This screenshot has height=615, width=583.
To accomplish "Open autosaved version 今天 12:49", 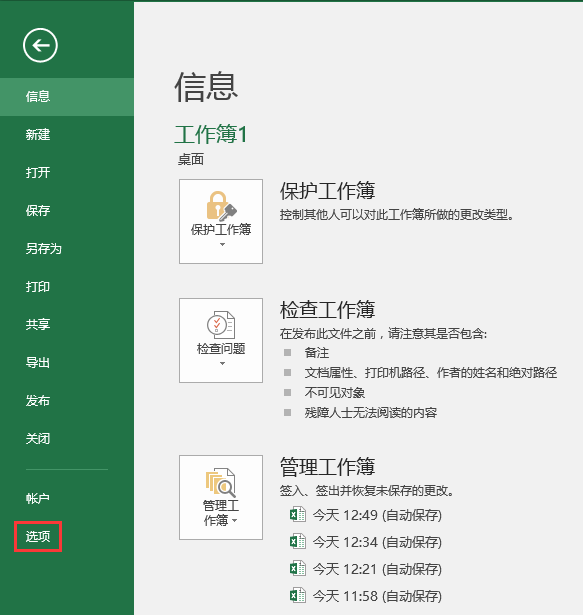I will coord(377,515).
